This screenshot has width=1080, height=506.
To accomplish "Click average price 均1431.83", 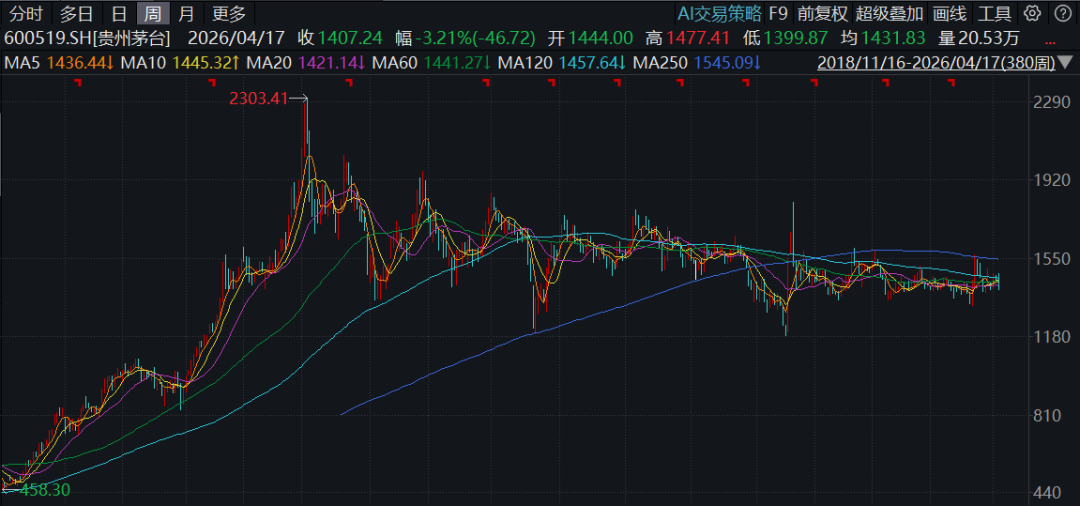I will [883, 38].
